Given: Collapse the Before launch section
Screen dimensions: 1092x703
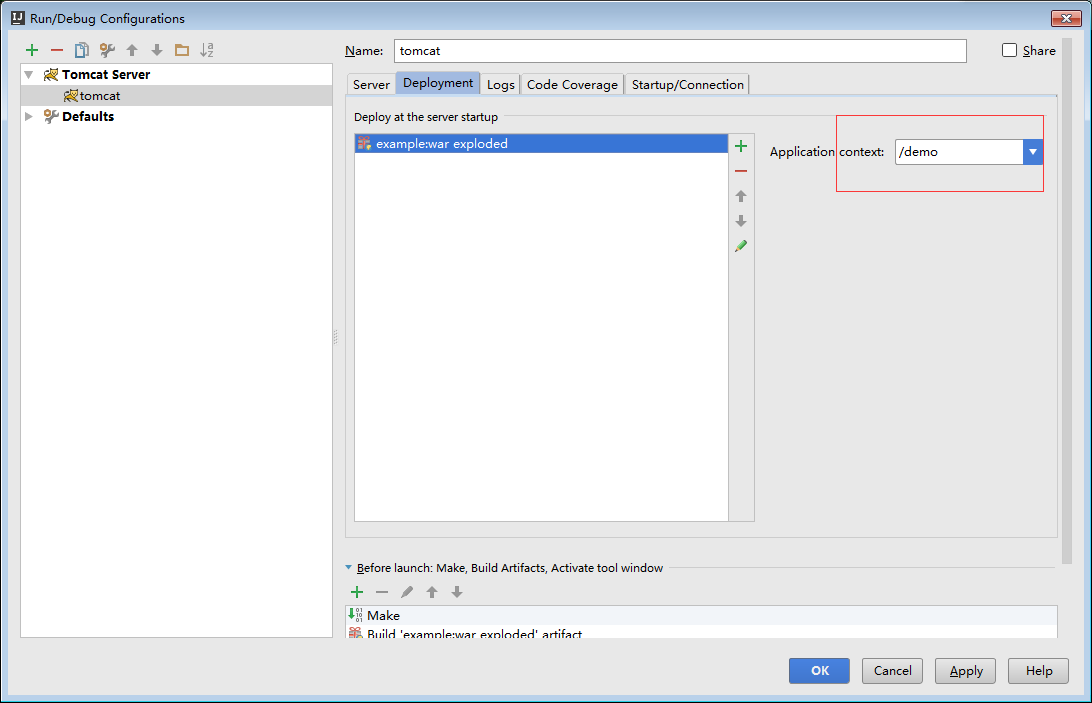Looking at the screenshot, I should [x=349, y=568].
